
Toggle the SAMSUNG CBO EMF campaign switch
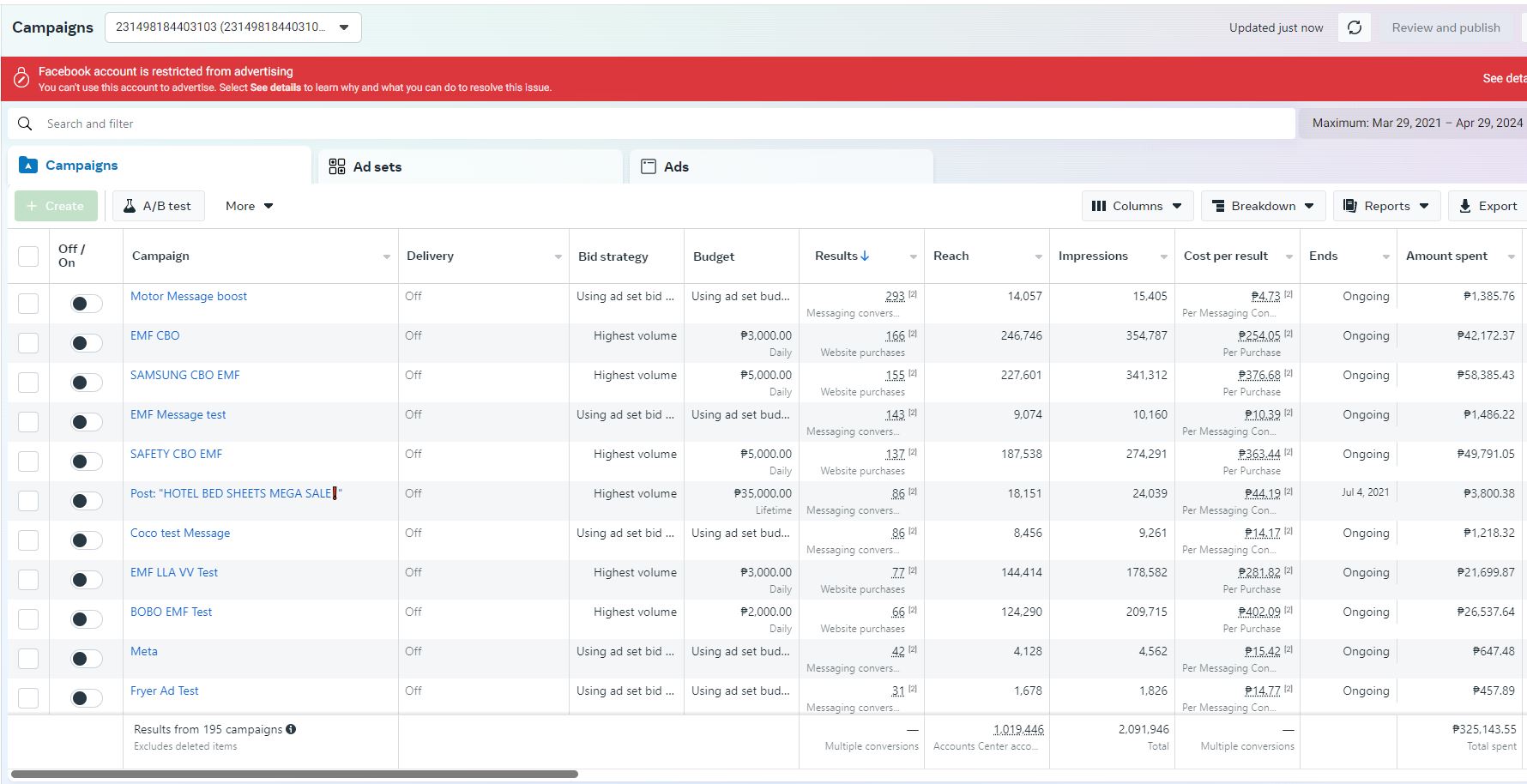point(86,383)
